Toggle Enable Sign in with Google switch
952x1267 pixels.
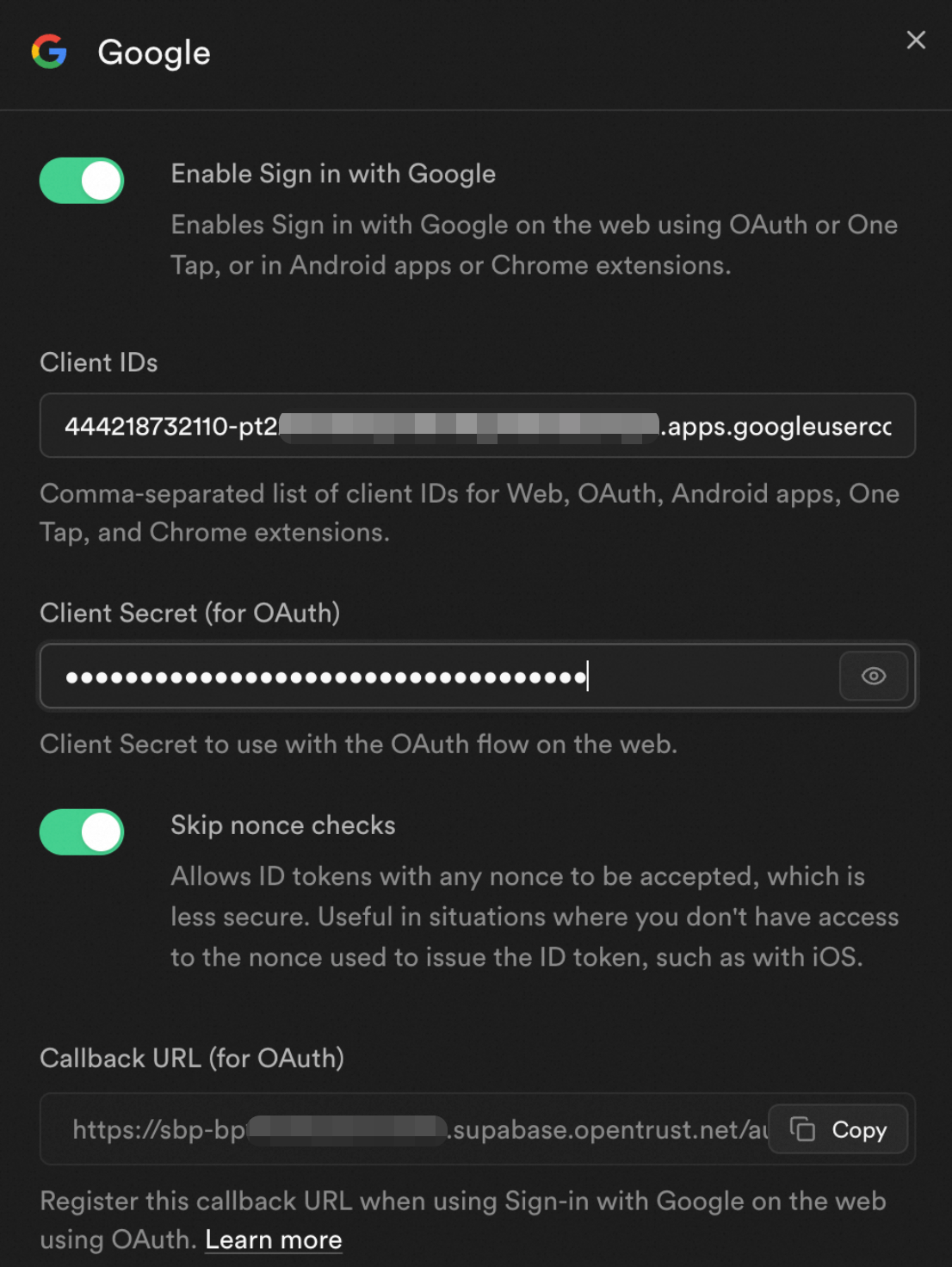point(82,181)
